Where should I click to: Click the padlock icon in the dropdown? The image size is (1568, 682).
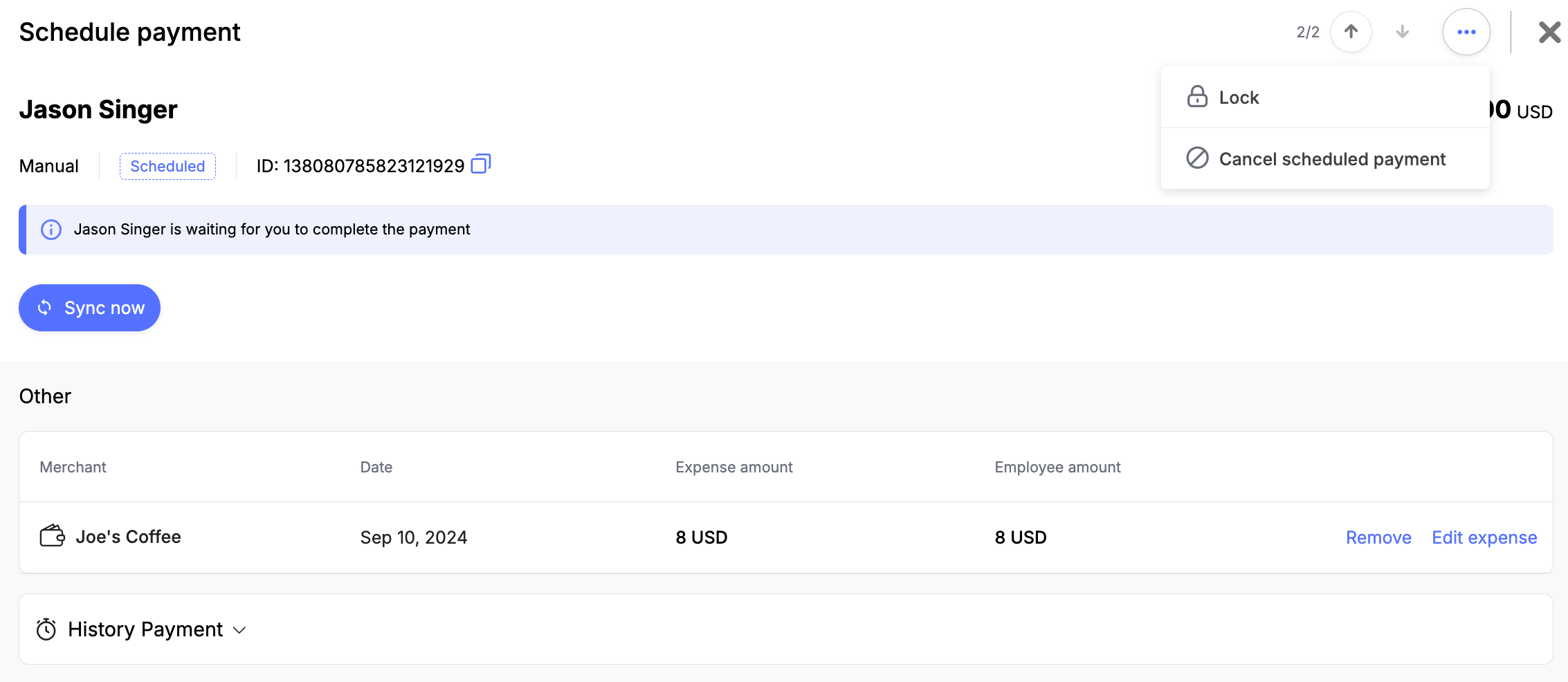1197,97
